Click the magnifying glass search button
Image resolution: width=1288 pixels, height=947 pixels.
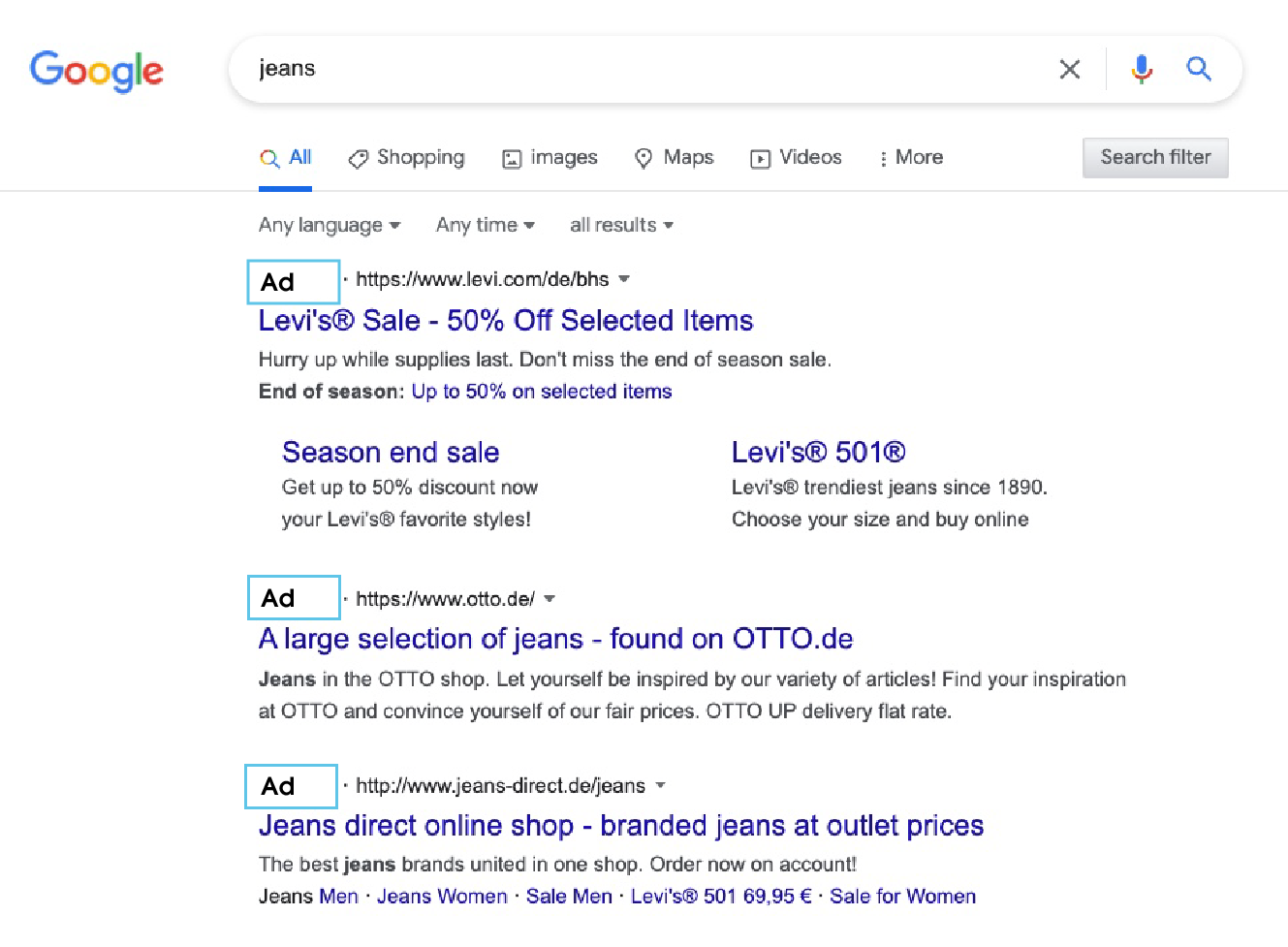tap(1199, 68)
